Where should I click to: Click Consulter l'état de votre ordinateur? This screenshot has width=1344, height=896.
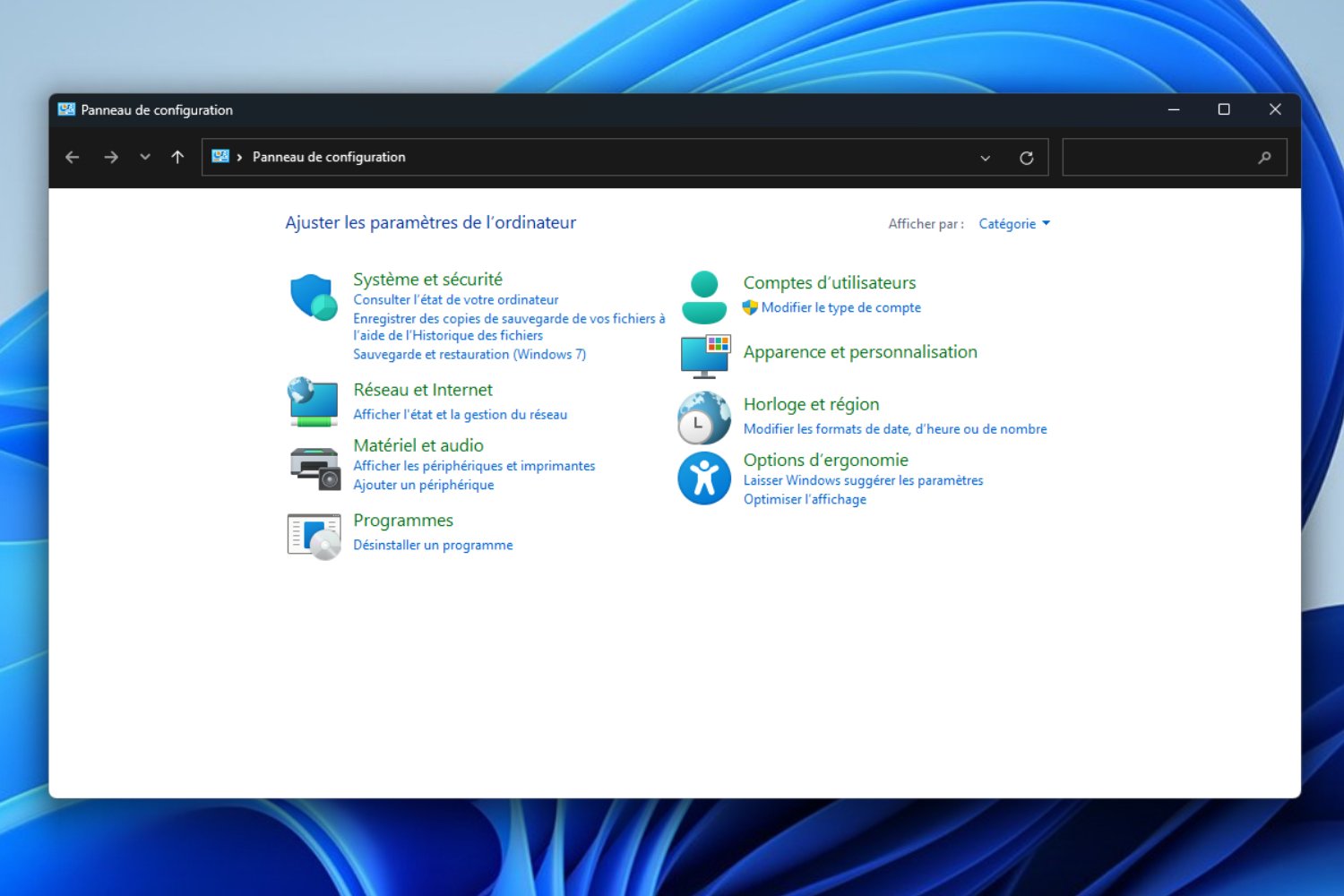(455, 299)
